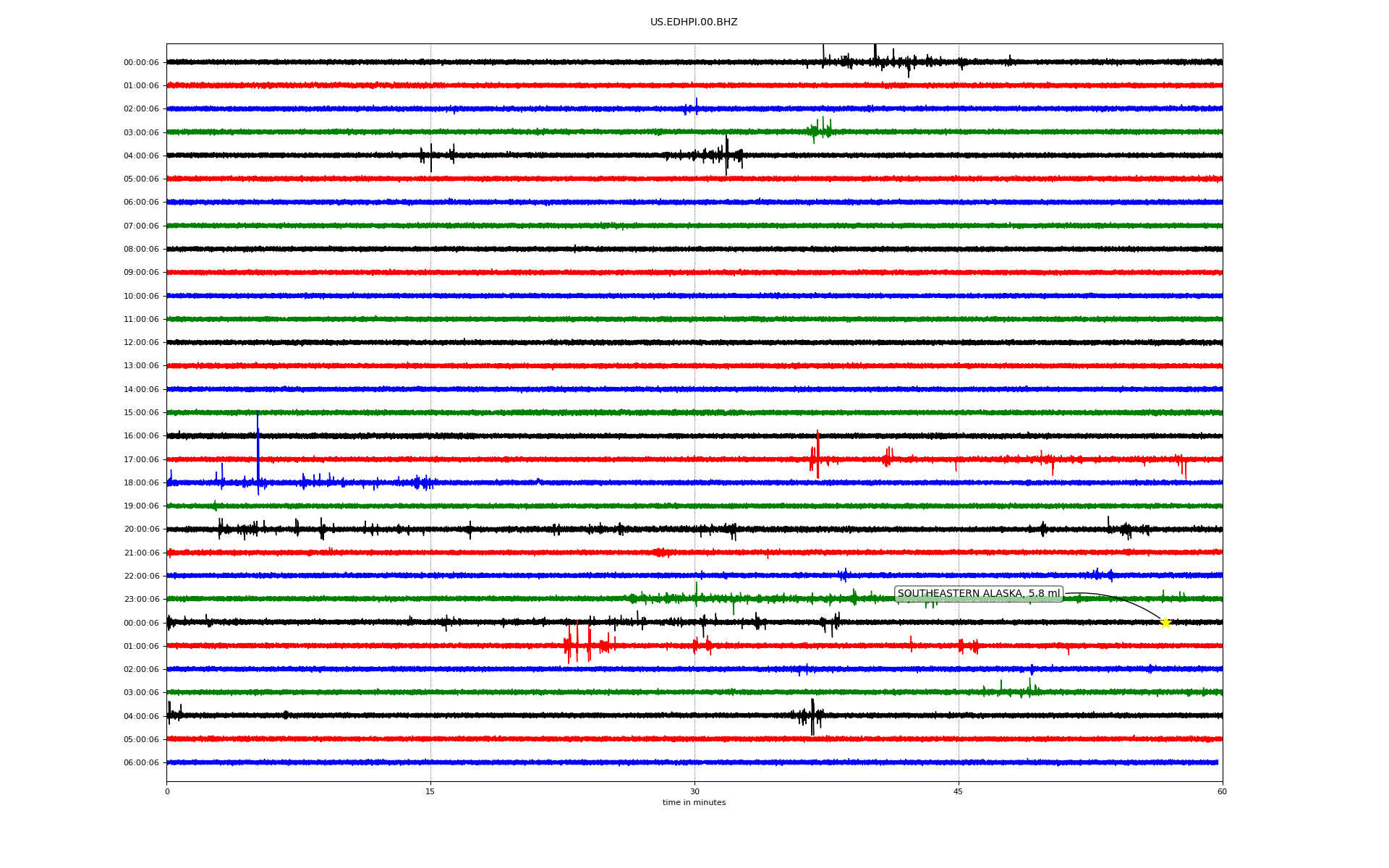1389x868 pixels.
Task: Click the 18:00:06 time row label
Action: pos(141,483)
